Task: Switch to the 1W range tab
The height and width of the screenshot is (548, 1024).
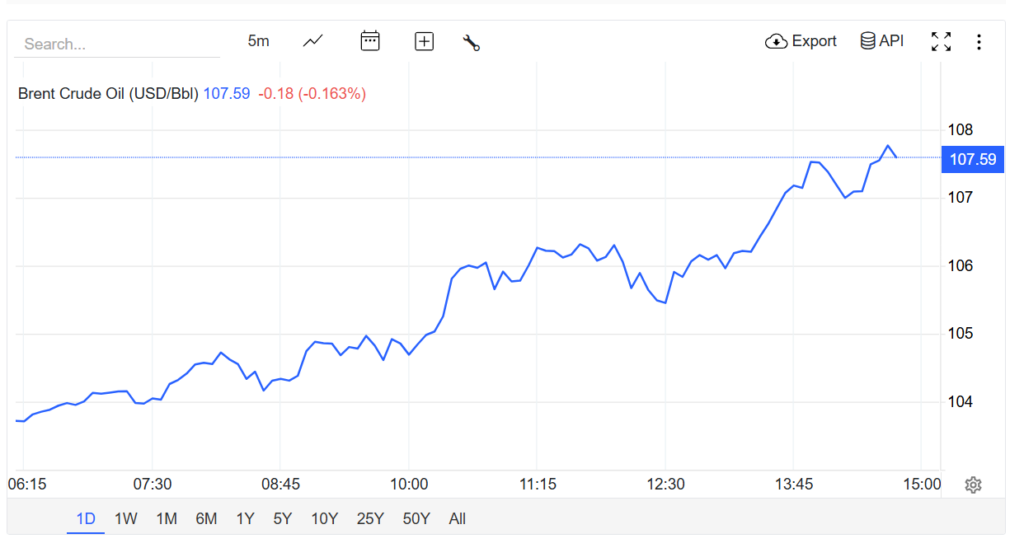Action: (x=126, y=518)
